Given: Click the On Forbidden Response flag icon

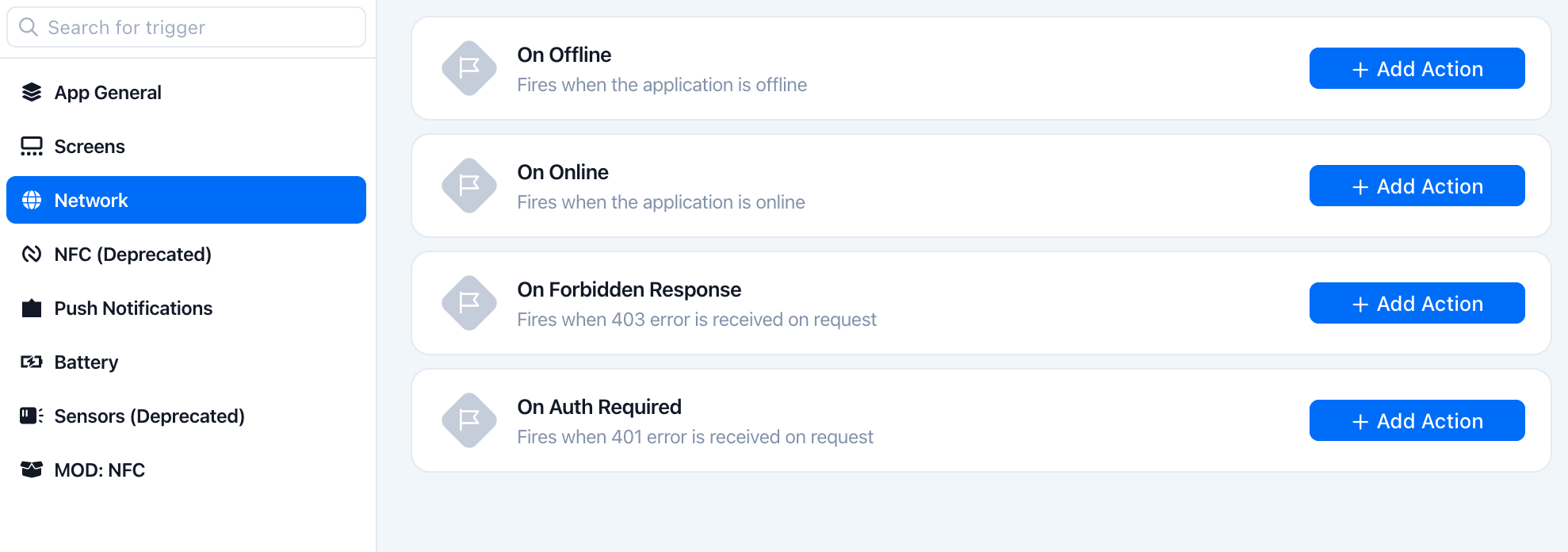Looking at the screenshot, I should [x=469, y=303].
